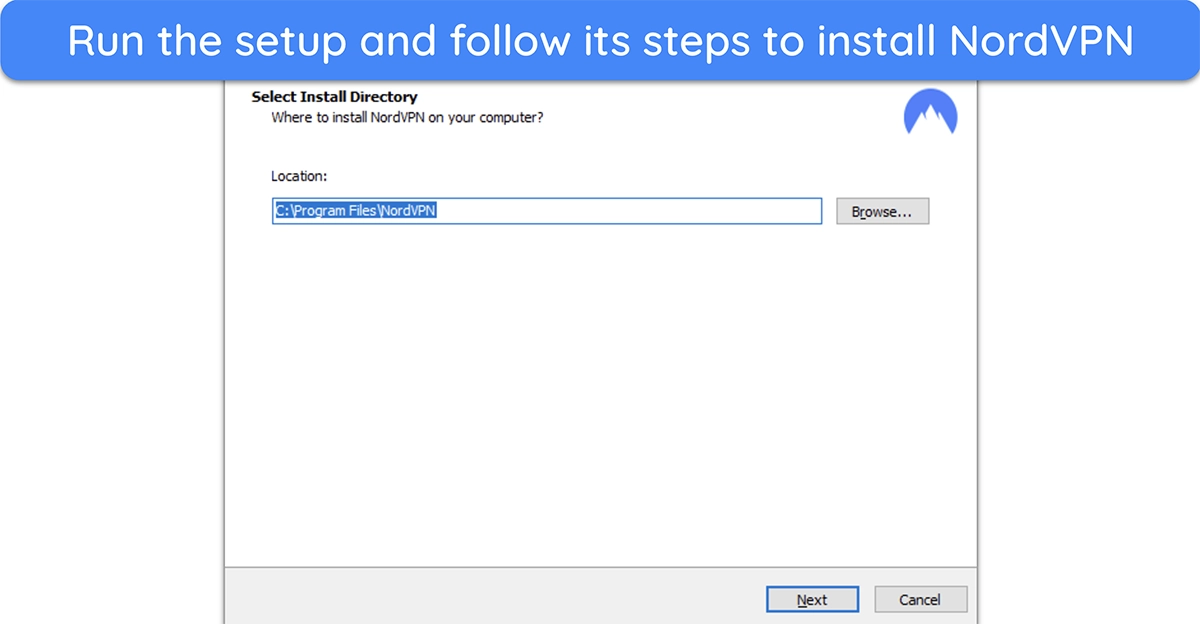Click the Next button

[x=812, y=599]
